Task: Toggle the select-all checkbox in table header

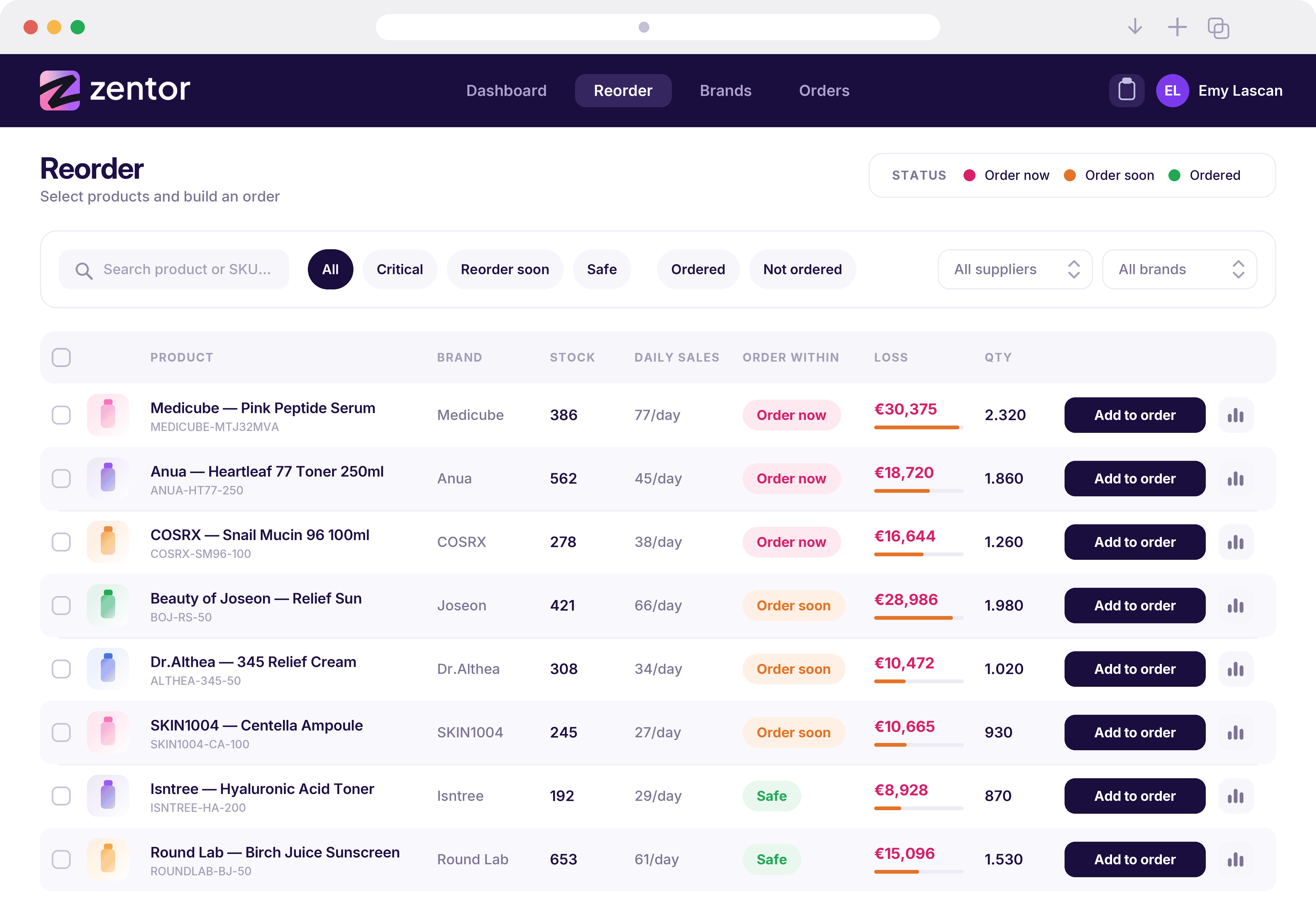Action: pyautogui.click(x=61, y=357)
